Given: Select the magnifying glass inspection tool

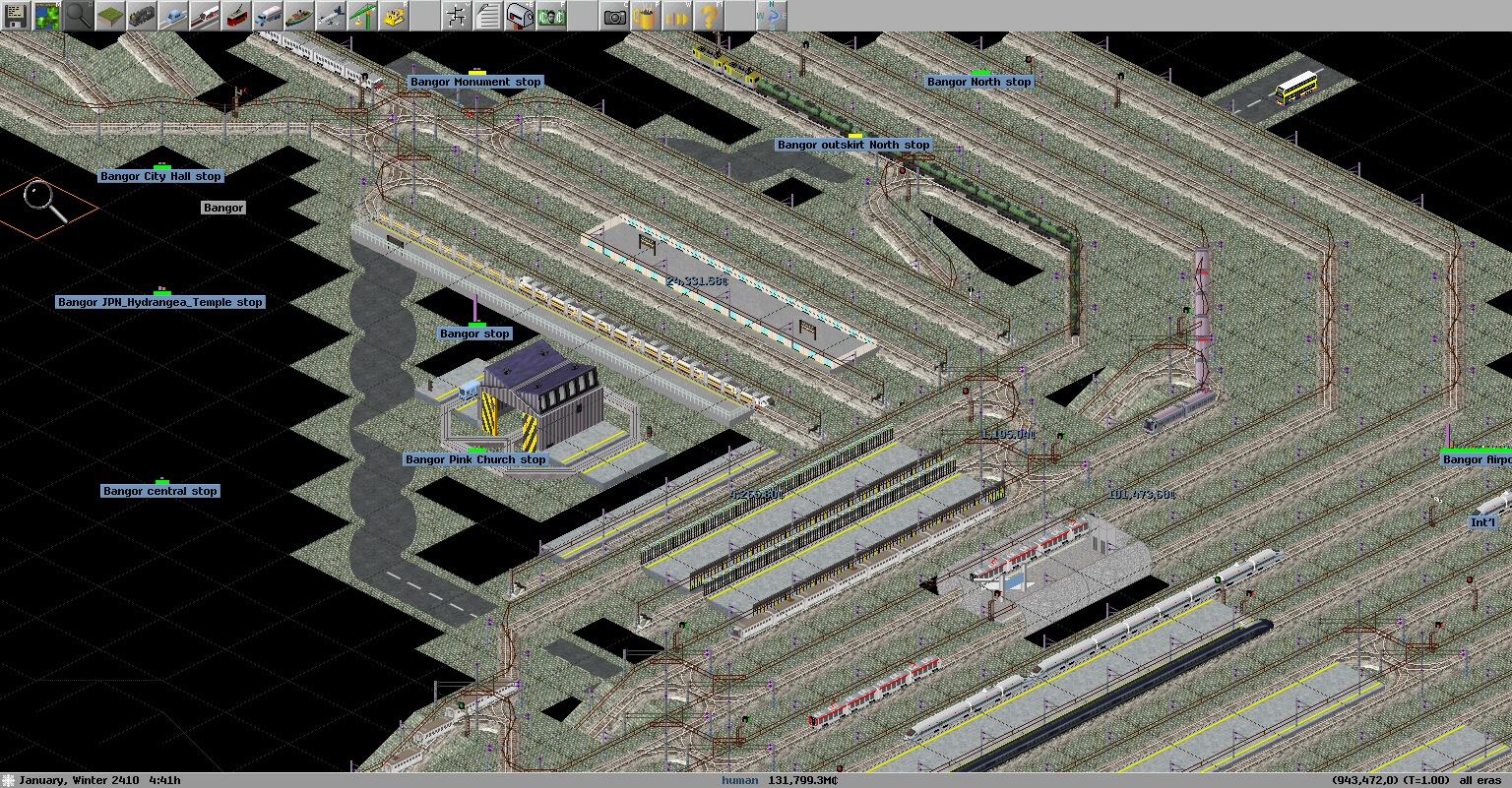Looking at the screenshot, I should click(79, 16).
